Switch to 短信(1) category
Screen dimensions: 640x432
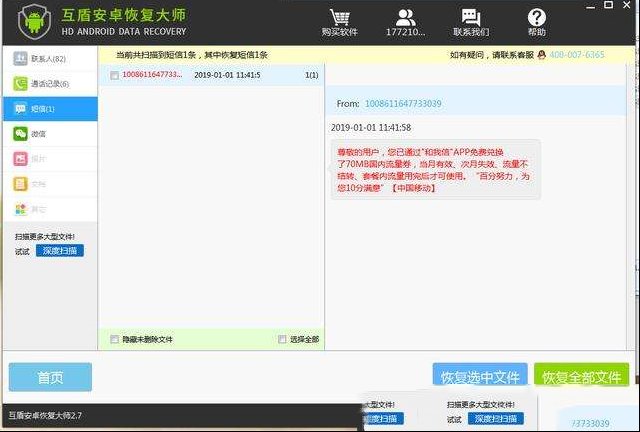50,109
